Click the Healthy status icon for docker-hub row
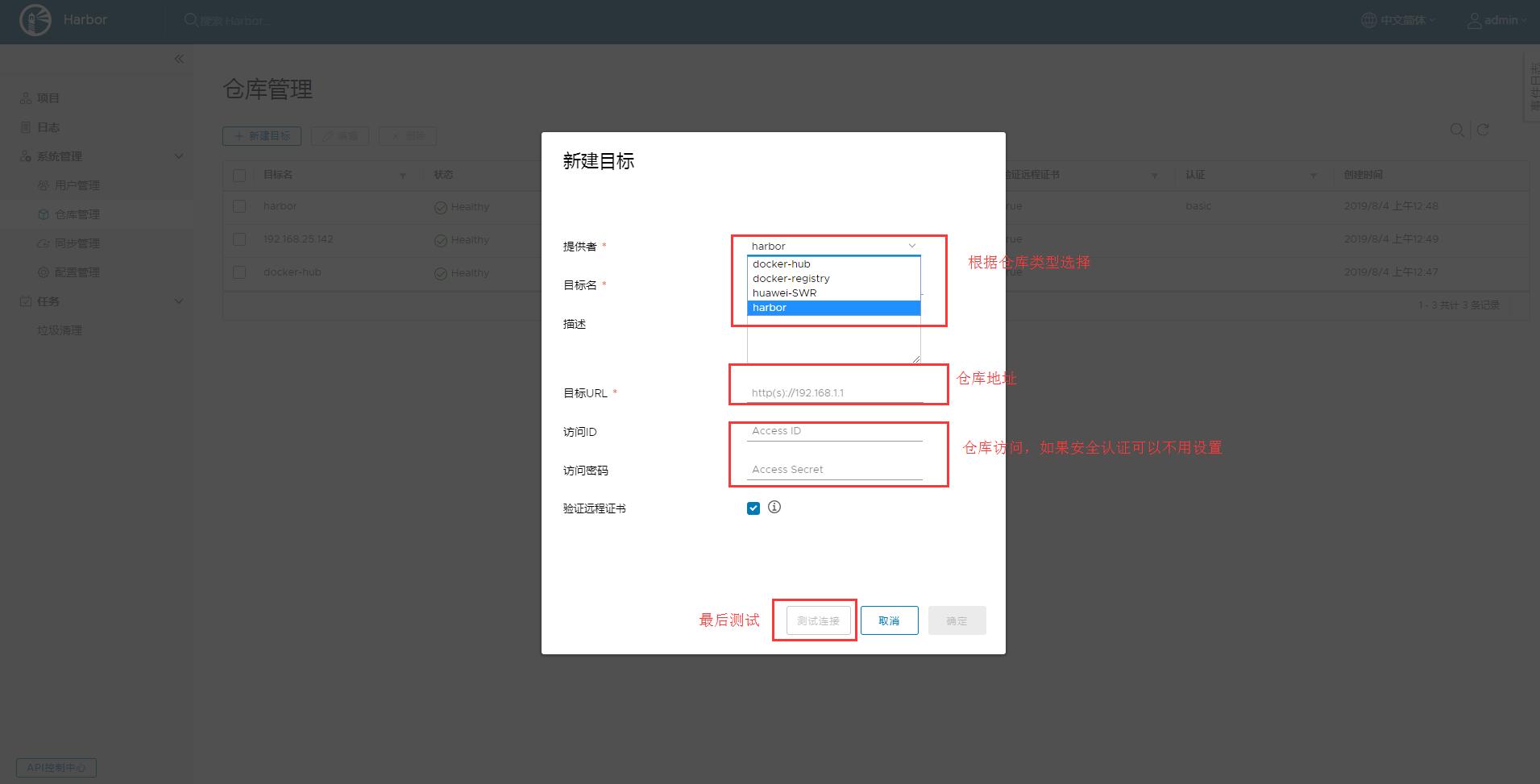The width and height of the screenshot is (1540, 784). (x=441, y=273)
